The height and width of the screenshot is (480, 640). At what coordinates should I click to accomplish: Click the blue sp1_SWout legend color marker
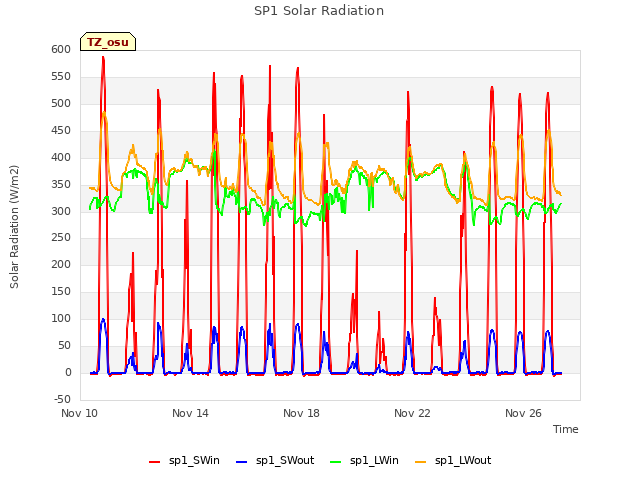coord(242,462)
